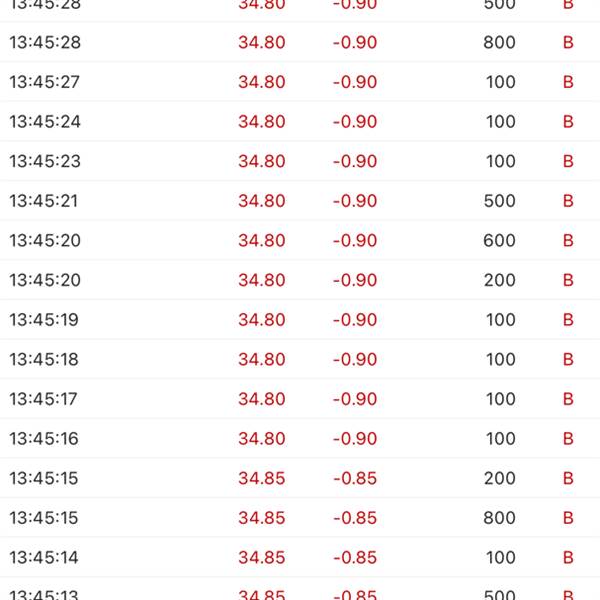600x600 pixels.
Task: Open the trade at 13:45:23
Action: point(300,161)
